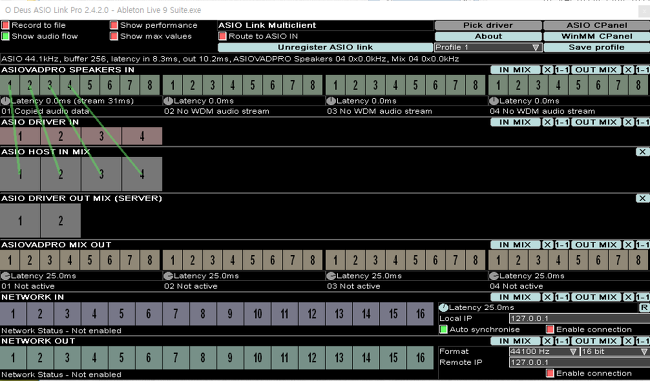Open the 16 bit depth dropdown

point(615,352)
